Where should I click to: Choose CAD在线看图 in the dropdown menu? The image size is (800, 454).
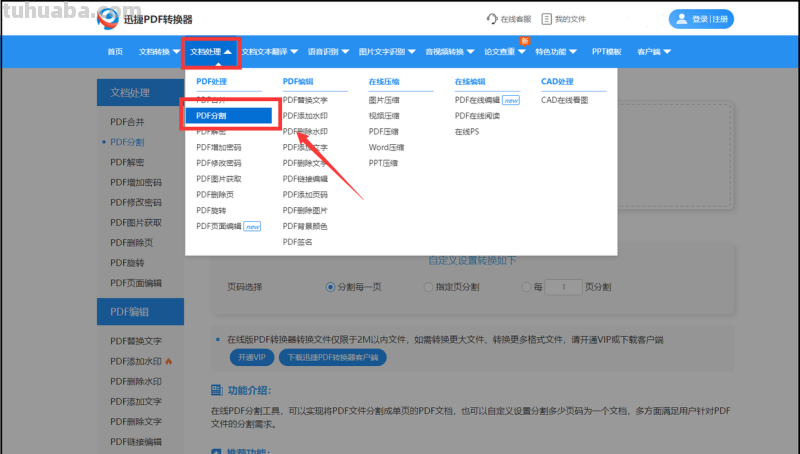click(564, 100)
